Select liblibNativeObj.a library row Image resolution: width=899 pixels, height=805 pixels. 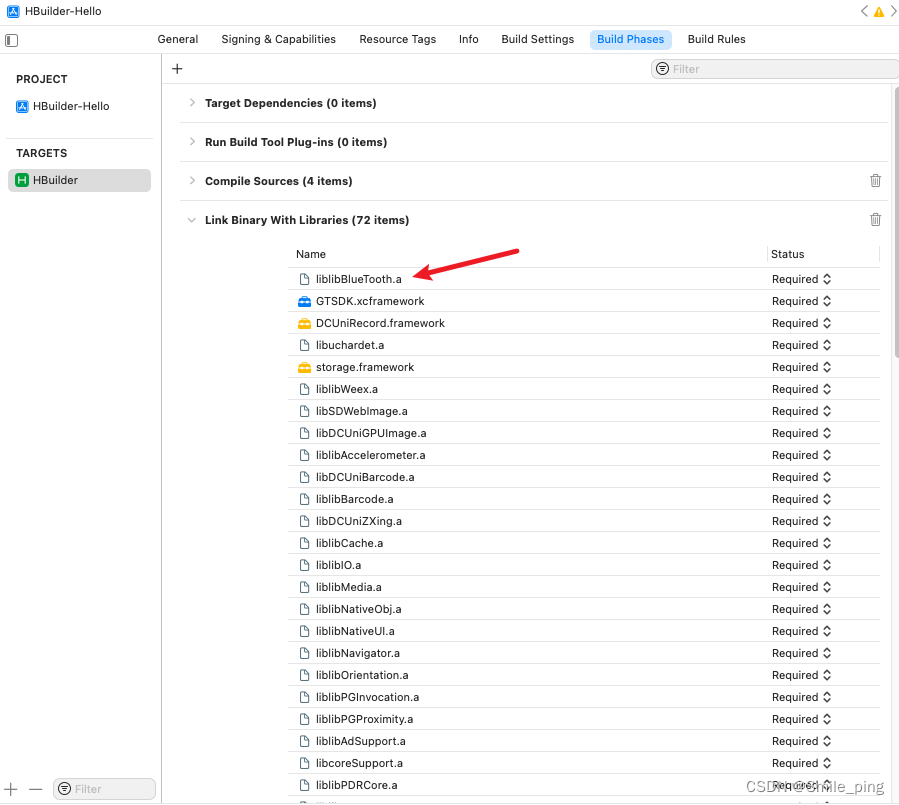pos(584,609)
